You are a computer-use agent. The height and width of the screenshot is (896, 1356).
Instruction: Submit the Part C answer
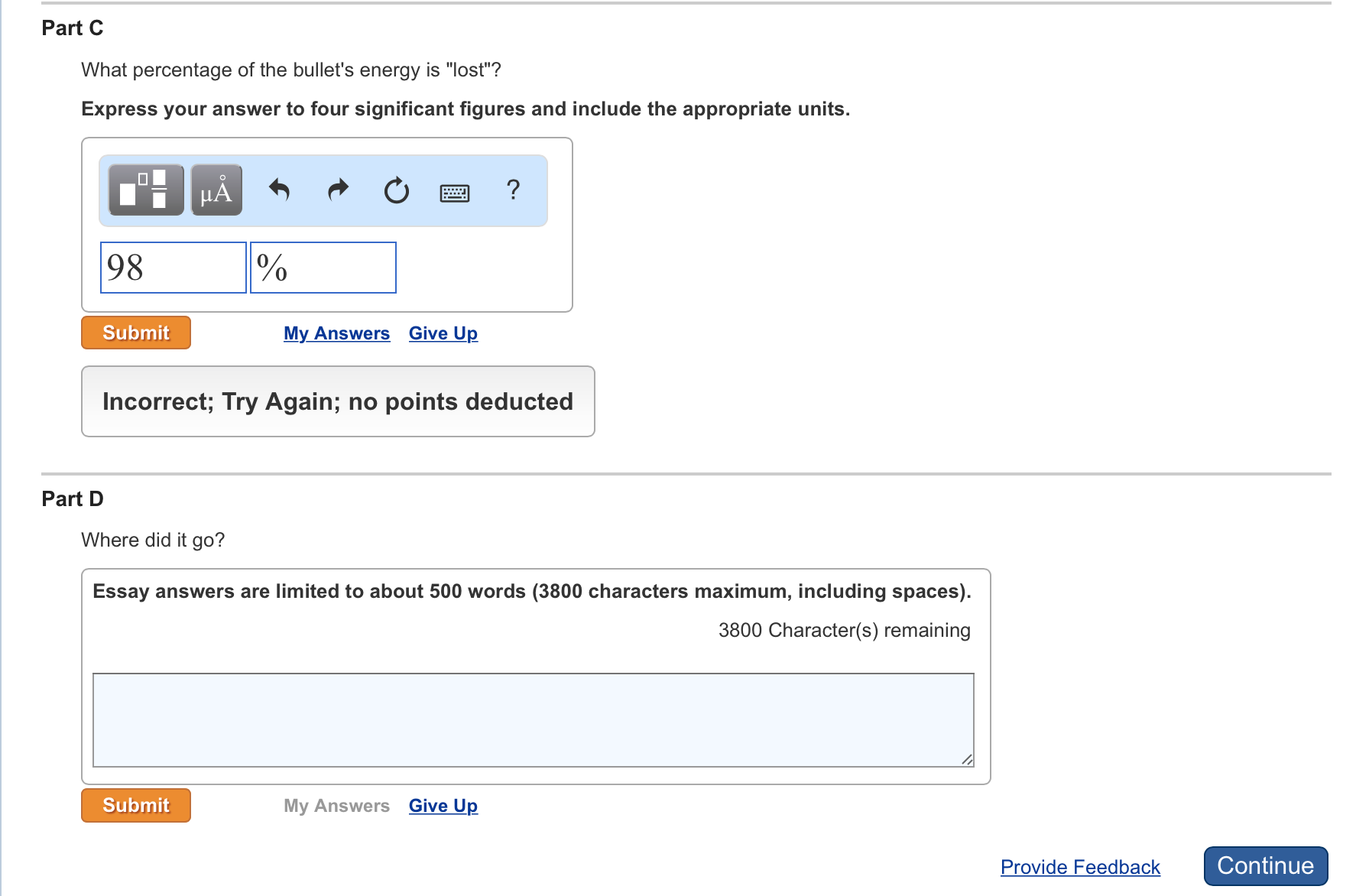pos(136,333)
